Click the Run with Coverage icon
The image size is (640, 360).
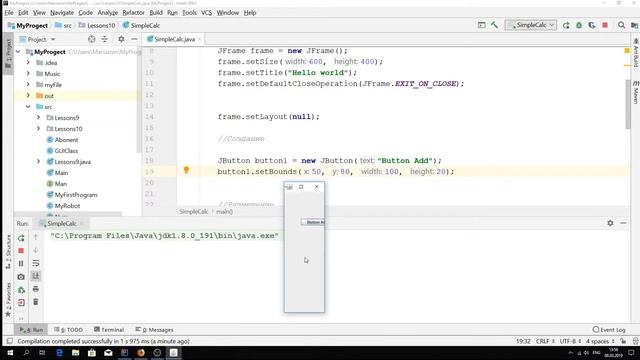(592, 25)
